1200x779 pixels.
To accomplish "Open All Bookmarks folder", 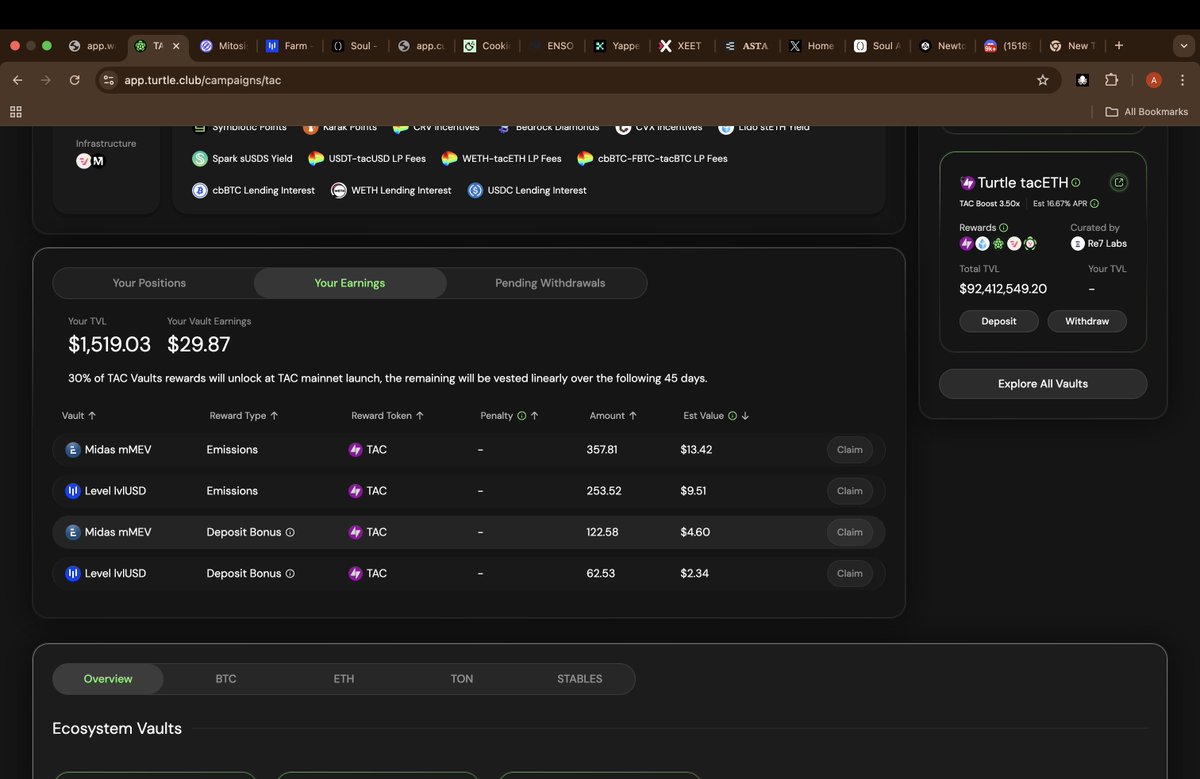I will [1146, 112].
